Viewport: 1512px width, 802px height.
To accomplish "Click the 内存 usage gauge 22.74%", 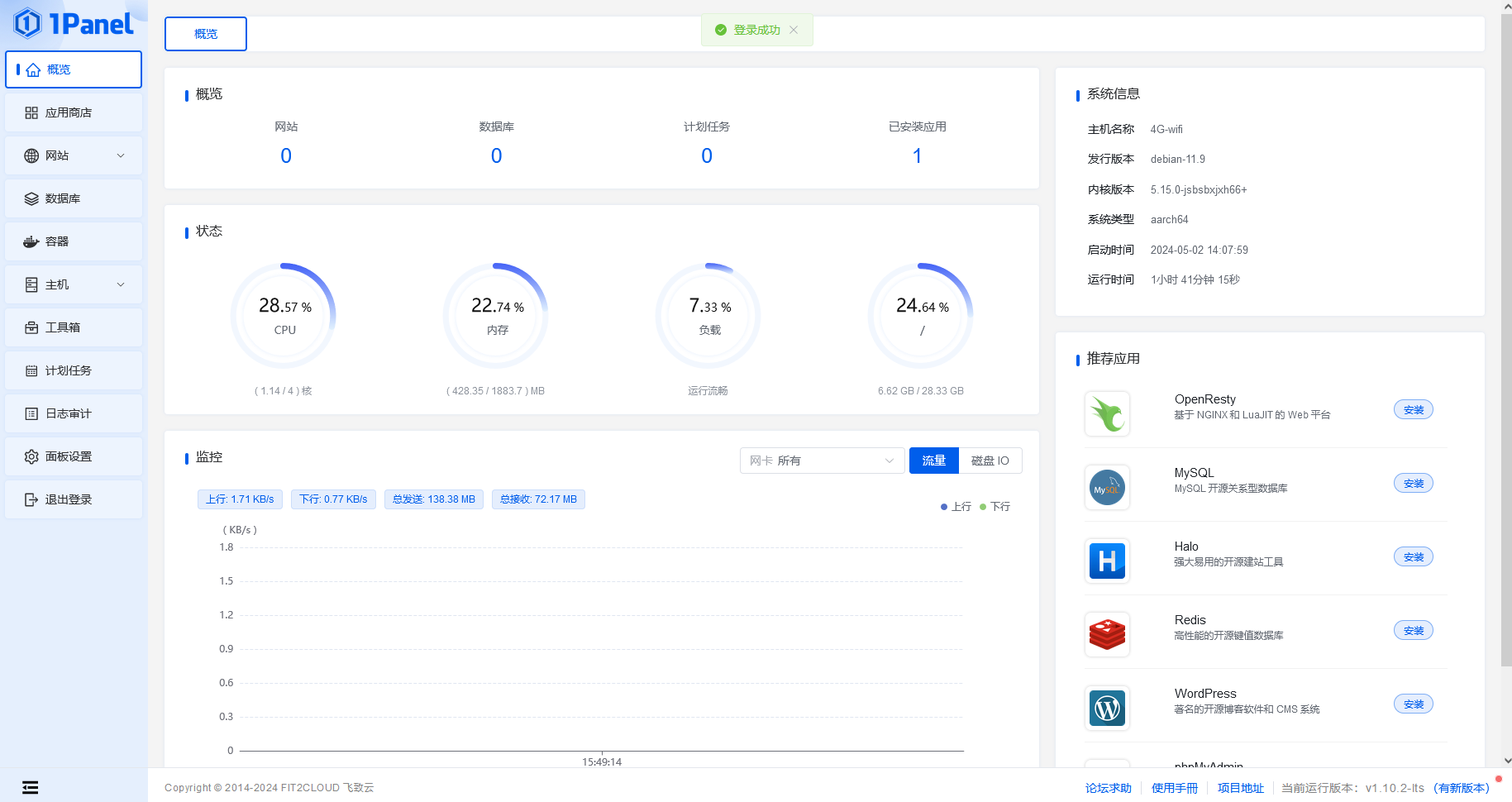I will coord(496,316).
